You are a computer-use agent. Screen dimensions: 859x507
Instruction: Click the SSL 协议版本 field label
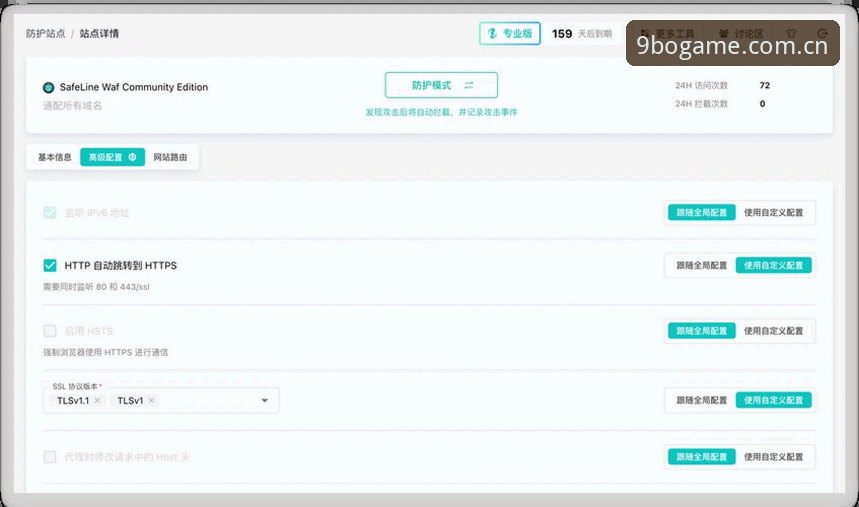76,386
